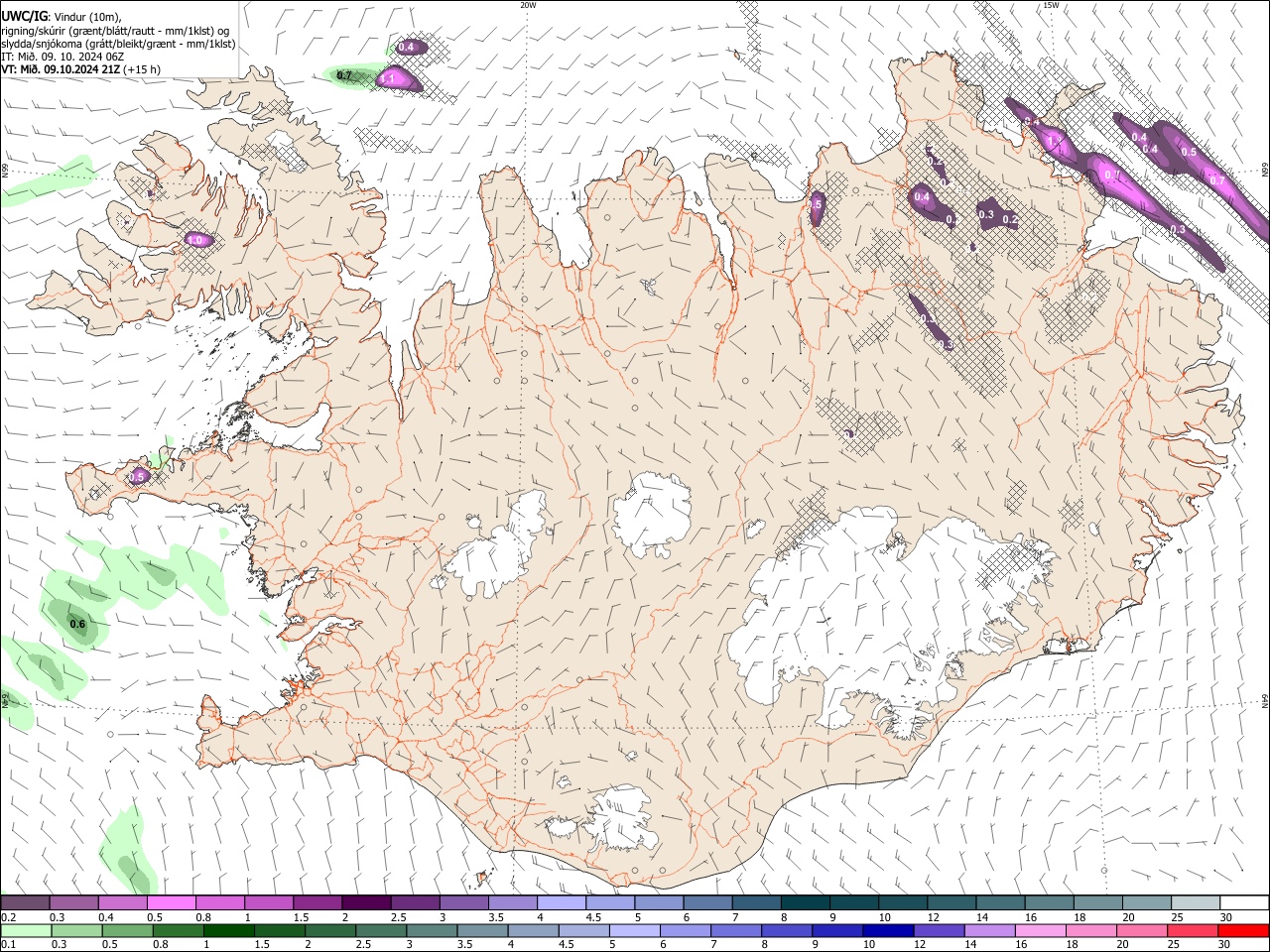Click the 0.2 label under upper scale
The width and height of the screenshot is (1270, 952).
[10, 917]
